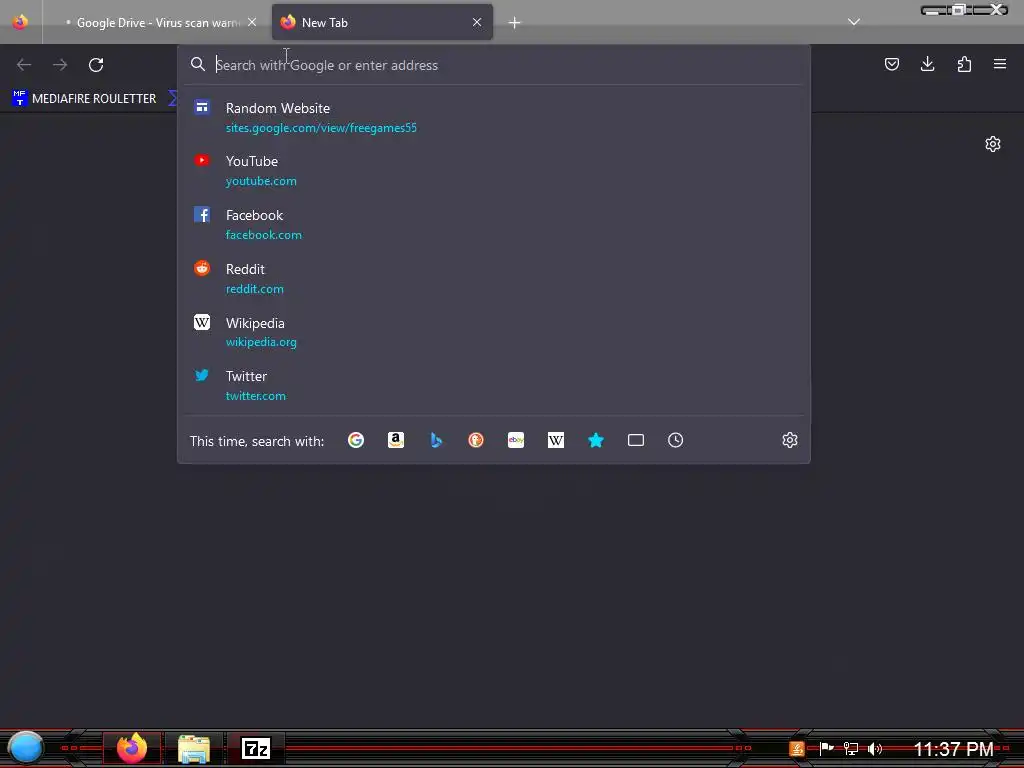Search with Wikipedia engine icon
The height and width of the screenshot is (768, 1024).
(x=556, y=440)
